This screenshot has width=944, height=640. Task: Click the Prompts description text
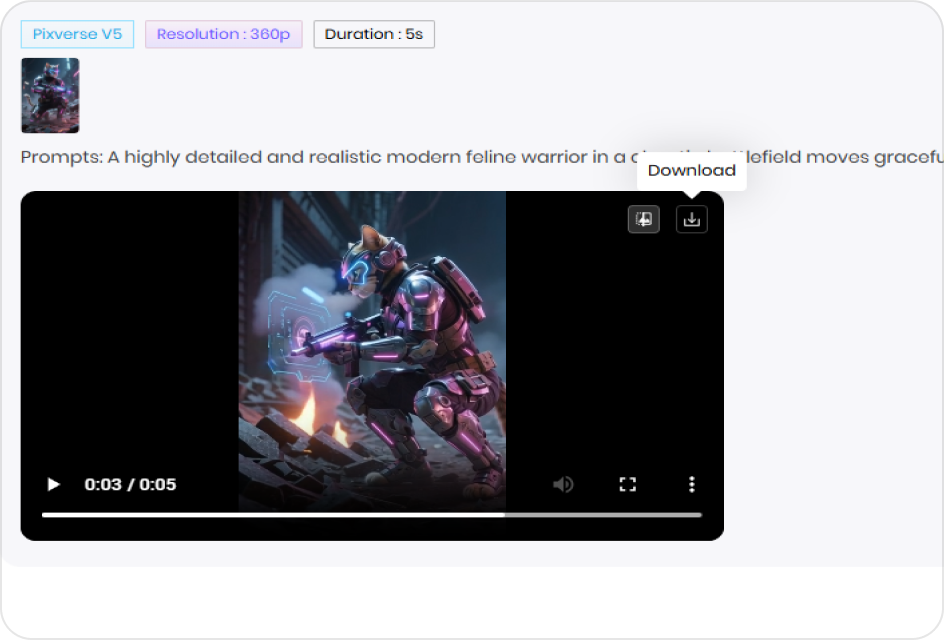[482, 157]
